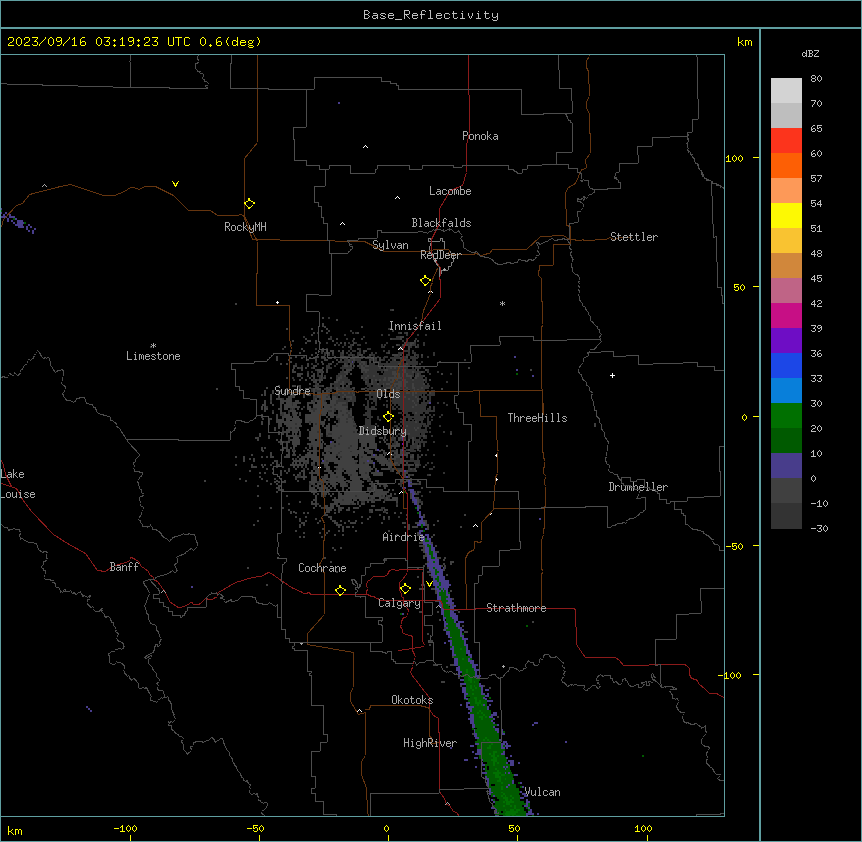
Task: Click the yellow diamond marker above Calgary label
Action: [405, 589]
